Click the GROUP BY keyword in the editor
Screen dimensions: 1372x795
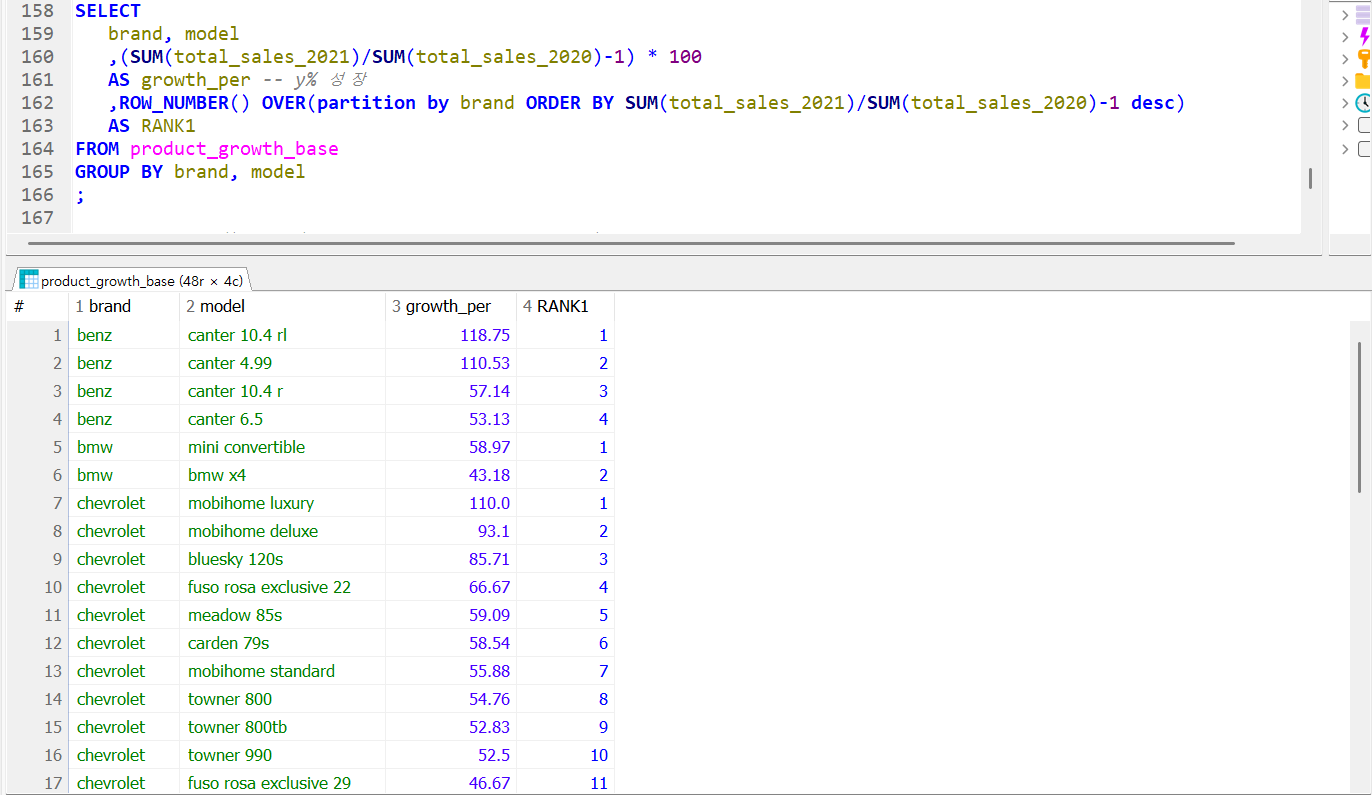[119, 171]
